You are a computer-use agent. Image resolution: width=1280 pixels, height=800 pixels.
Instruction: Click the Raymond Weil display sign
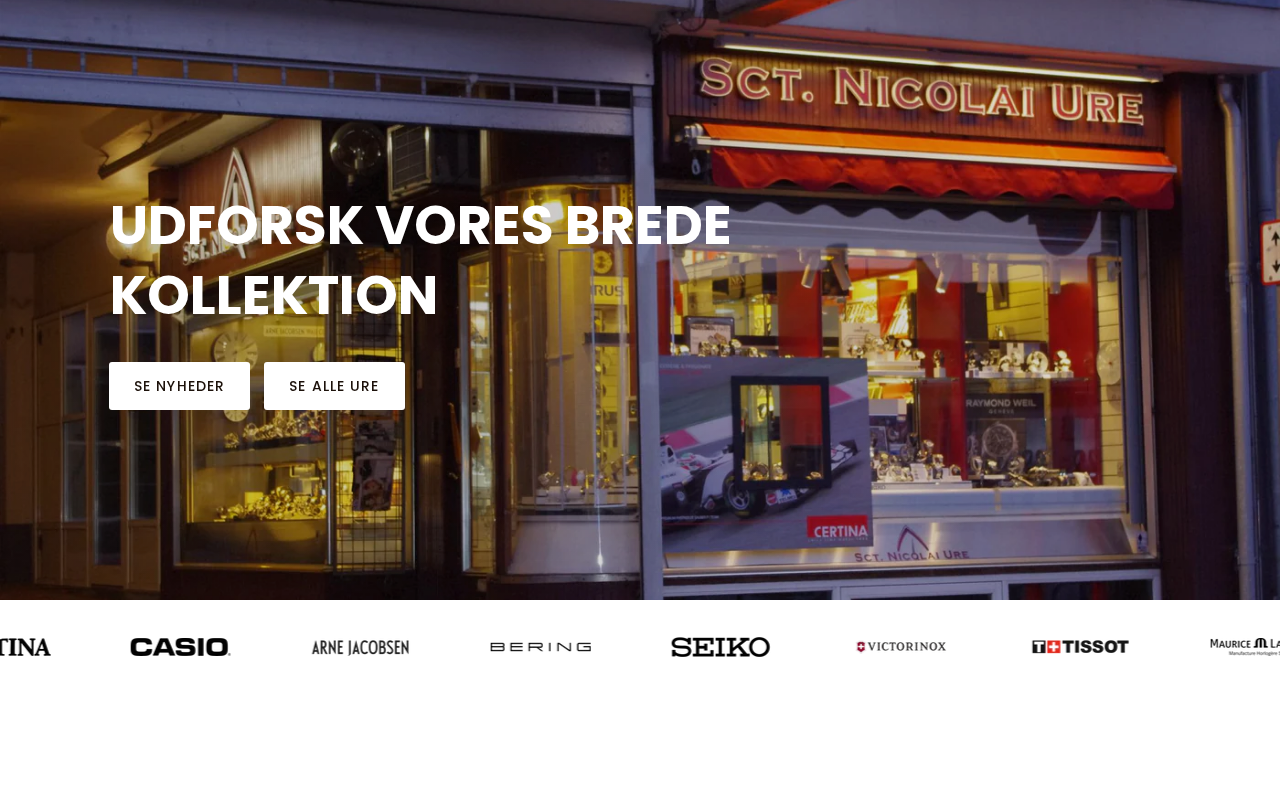click(x=1004, y=407)
